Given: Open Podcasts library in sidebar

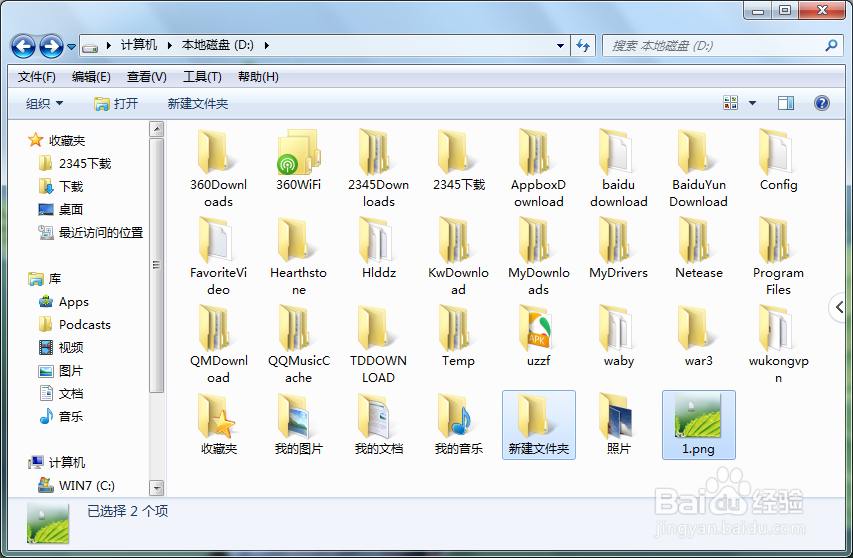Looking at the screenshot, I should click(x=75, y=325).
